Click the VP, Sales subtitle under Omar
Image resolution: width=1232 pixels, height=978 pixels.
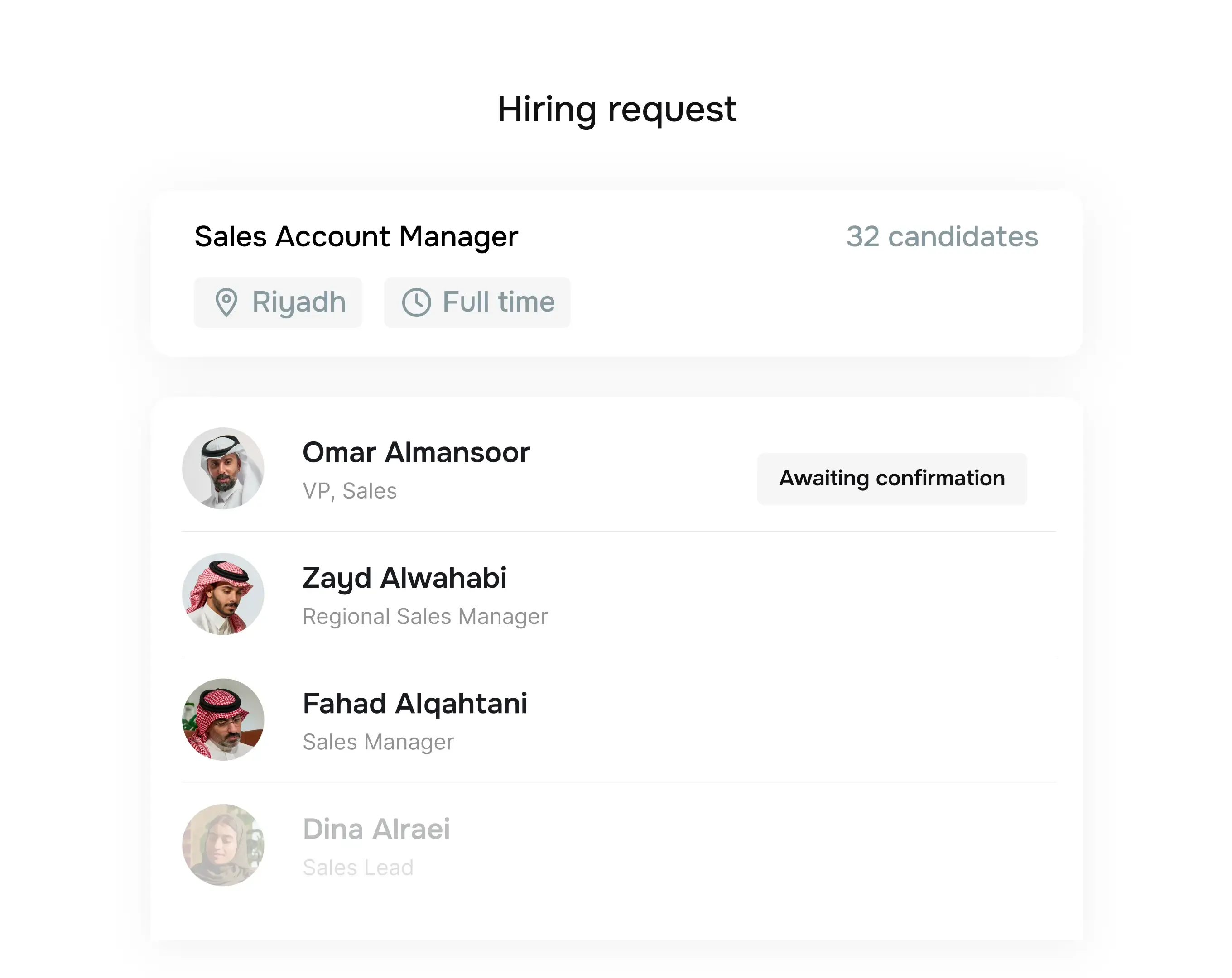tap(350, 490)
